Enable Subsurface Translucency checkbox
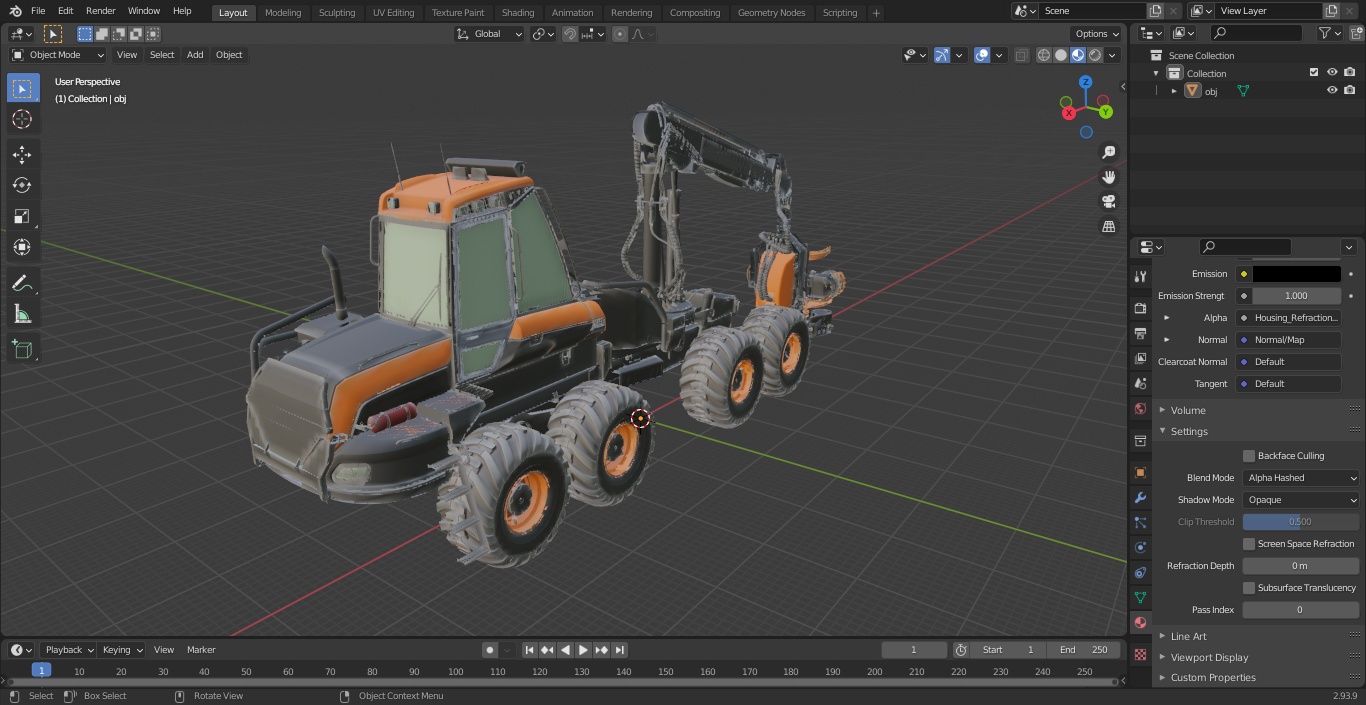The width and height of the screenshot is (1366, 705). click(1249, 588)
